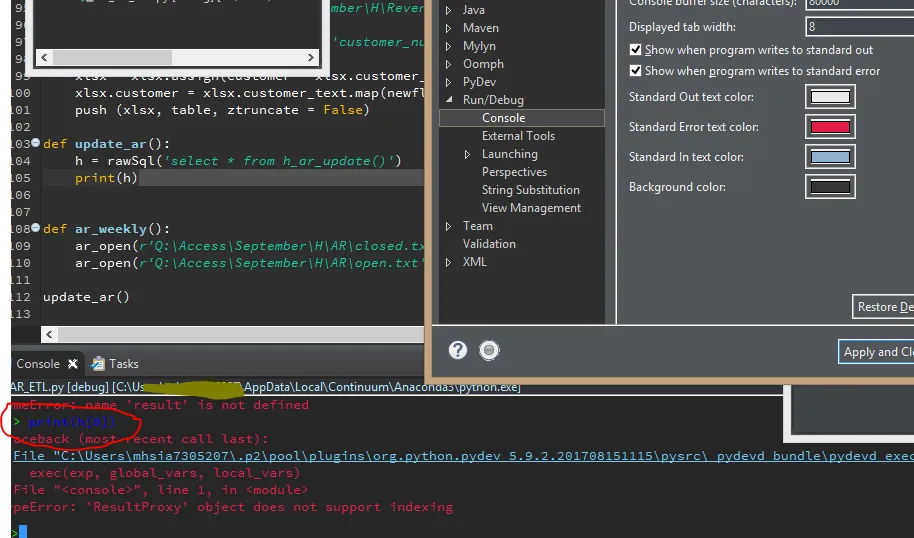Click popup horizontal scrollbar thumb

coord(113,57)
